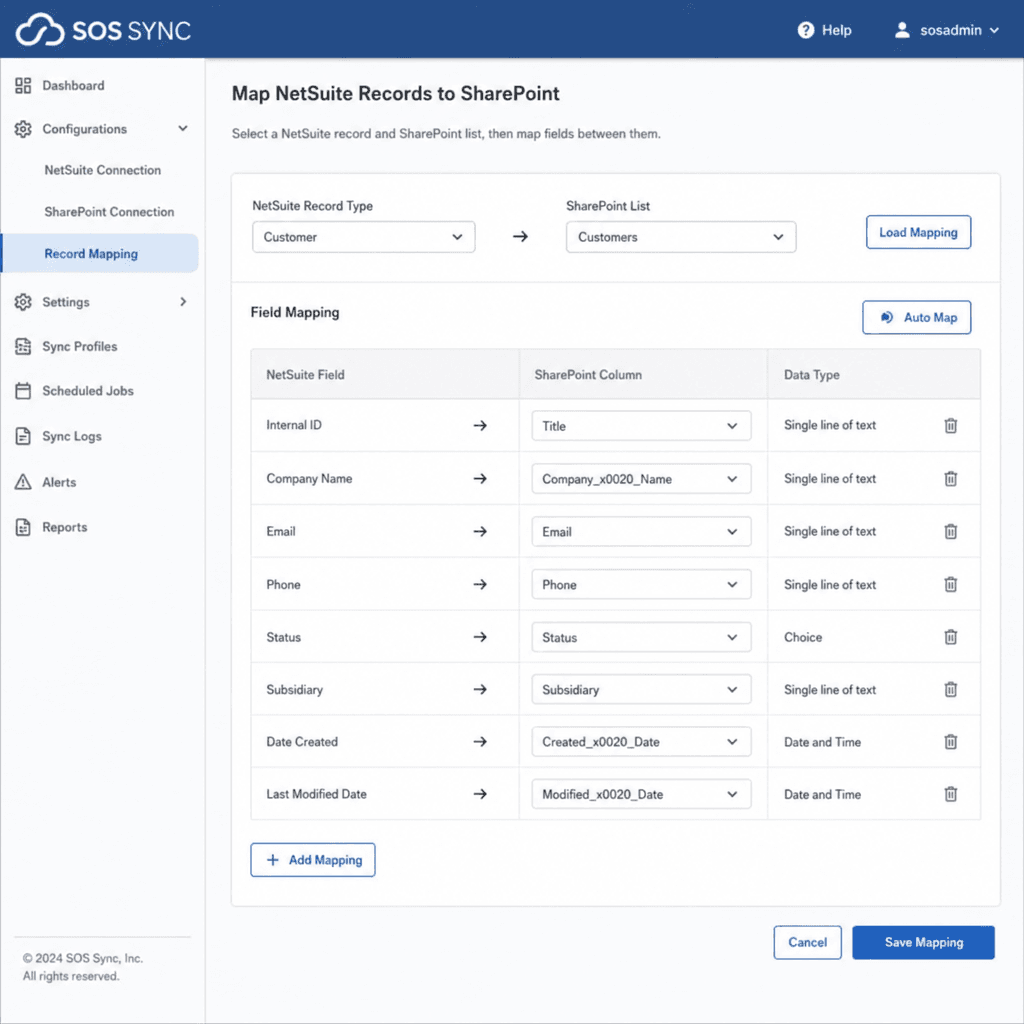Click the Last Modified Date field name
1024x1024 pixels.
tap(316, 794)
